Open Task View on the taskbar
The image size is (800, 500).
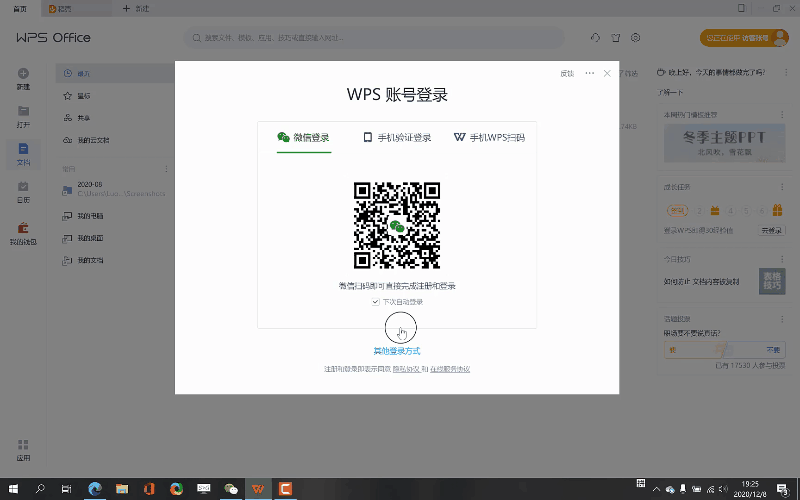click(x=66, y=489)
